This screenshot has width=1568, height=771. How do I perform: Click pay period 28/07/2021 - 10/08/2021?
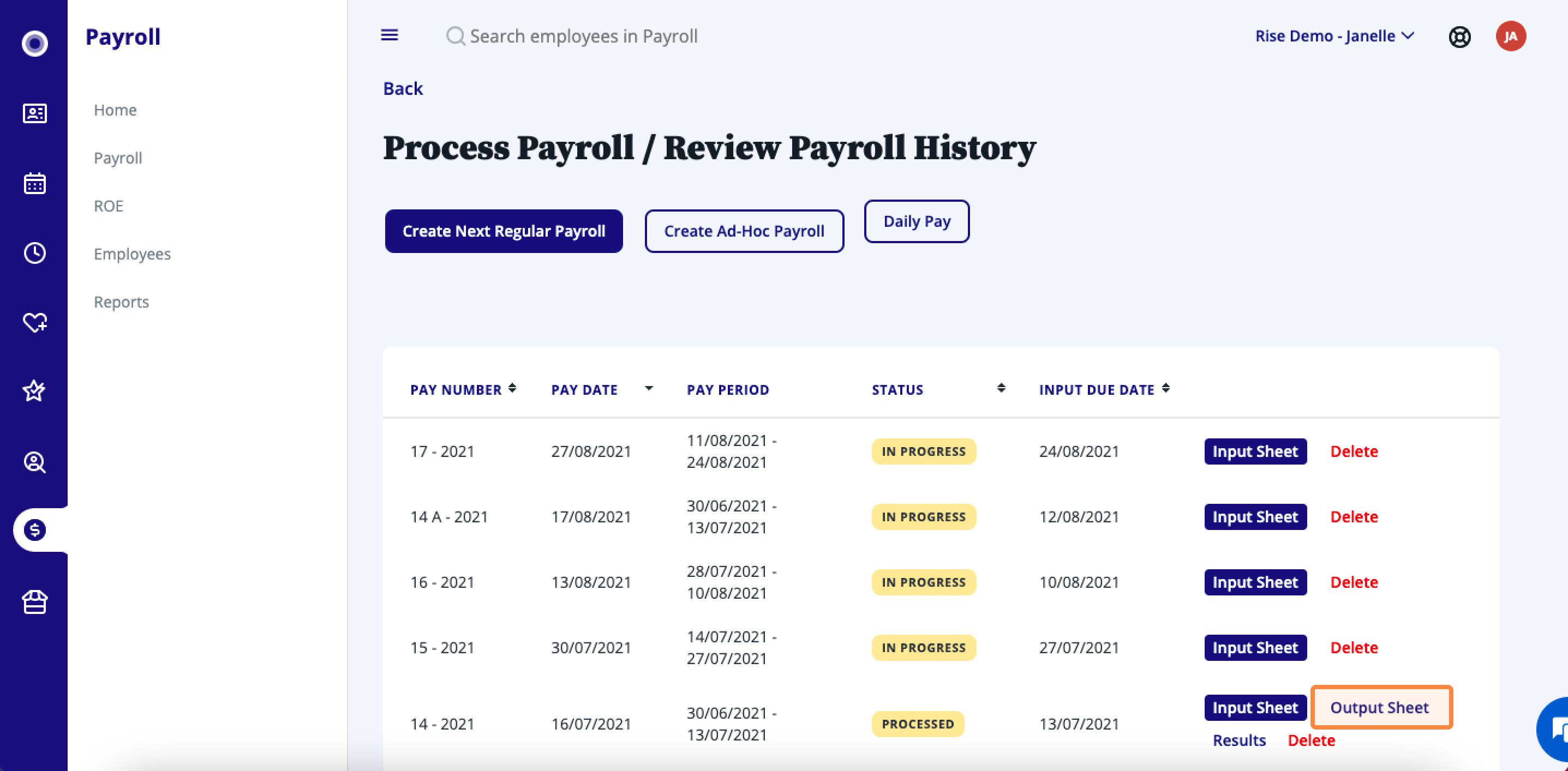[732, 582]
